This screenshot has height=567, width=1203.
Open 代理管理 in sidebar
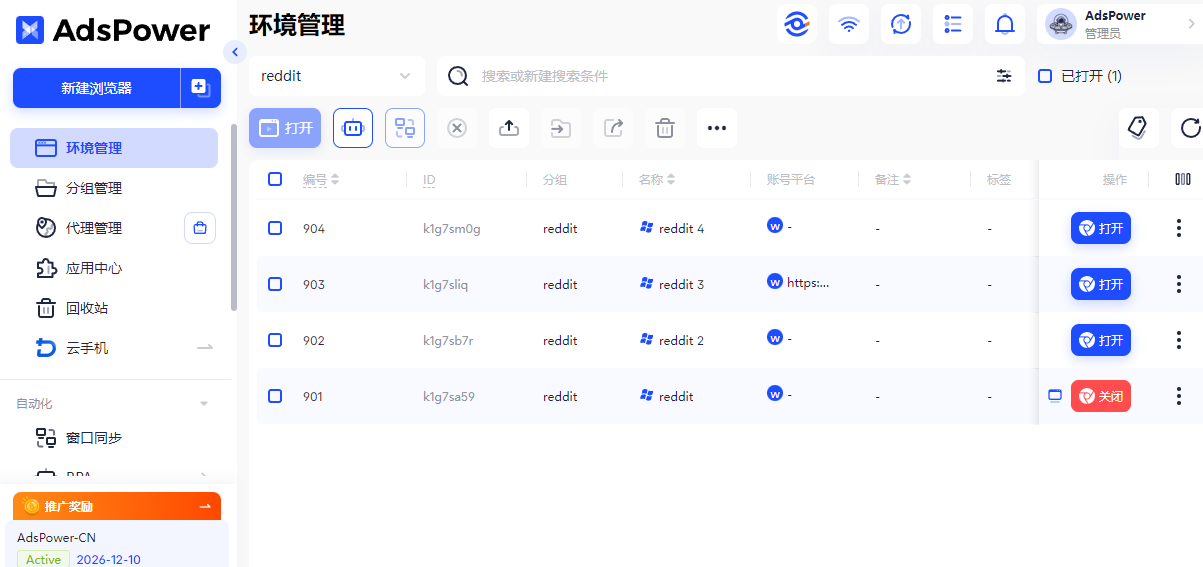click(x=95, y=228)
